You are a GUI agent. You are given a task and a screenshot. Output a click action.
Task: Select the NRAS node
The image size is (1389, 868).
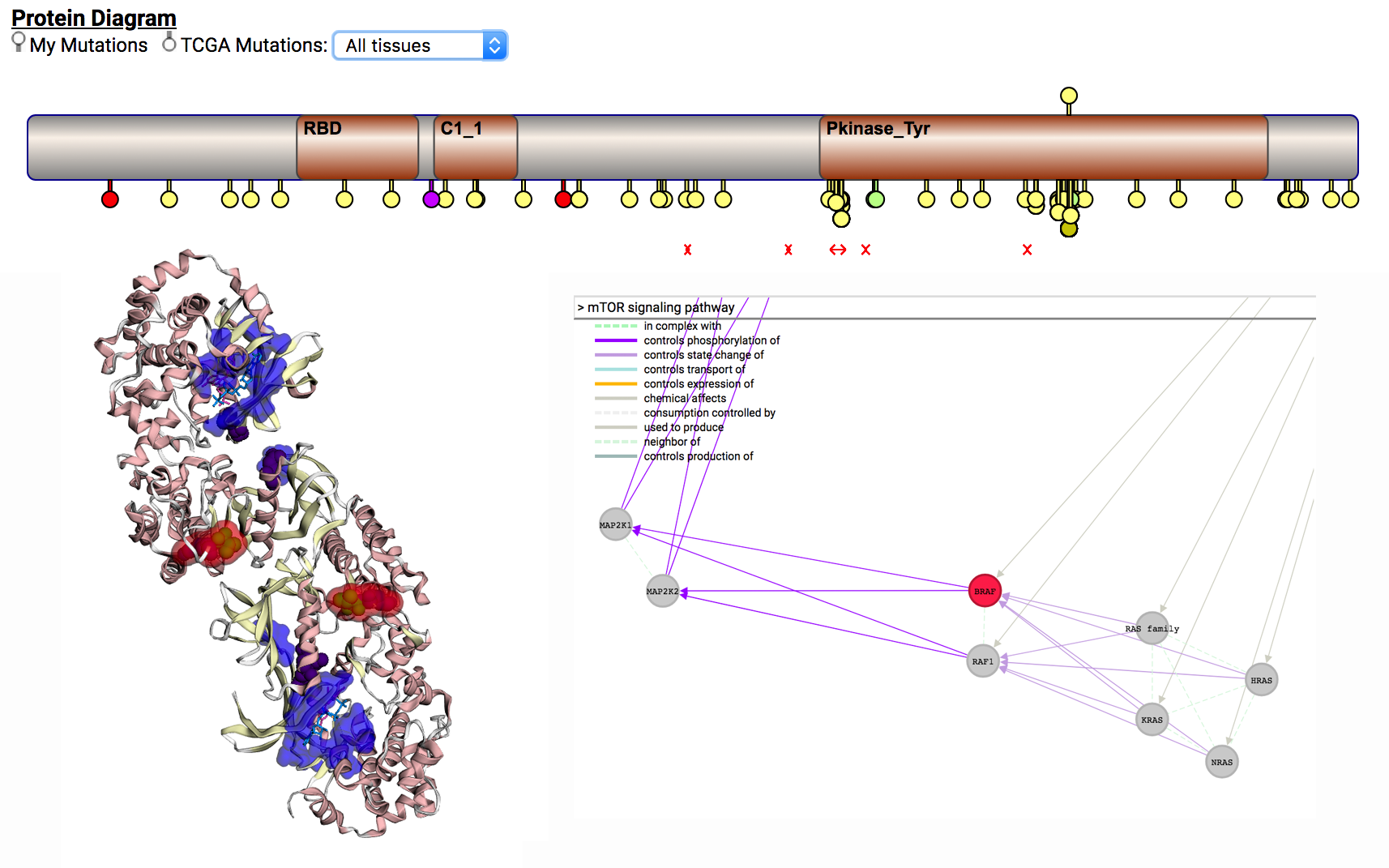(x=1221, y=762)
